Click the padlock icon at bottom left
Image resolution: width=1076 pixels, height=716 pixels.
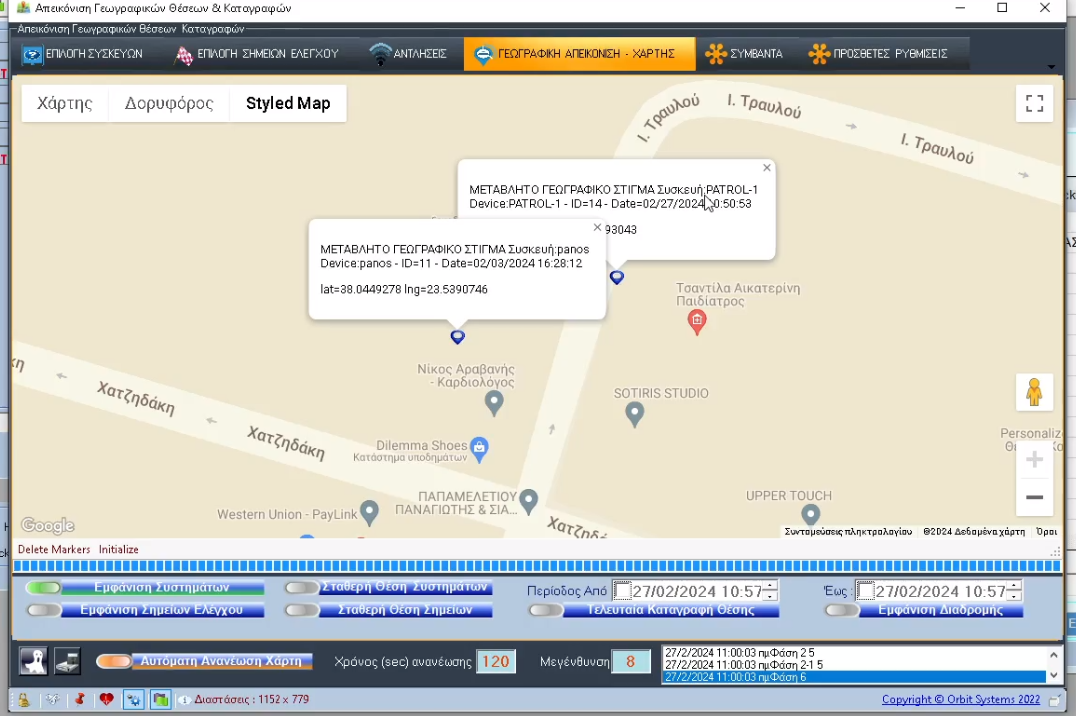[x=23, y=699]
